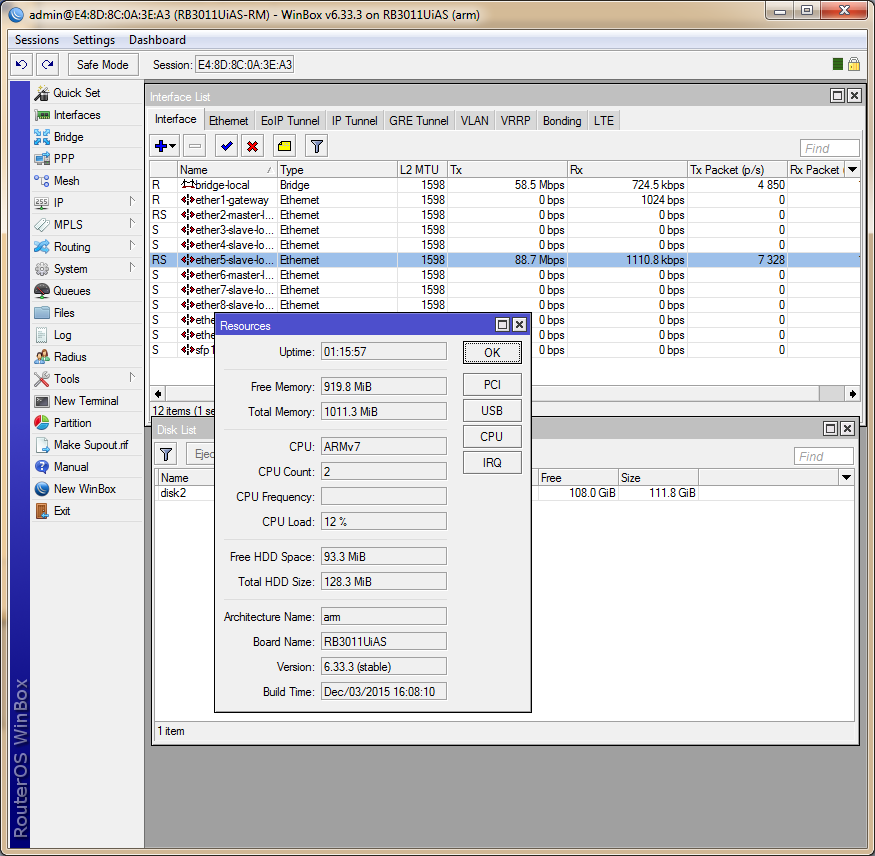Toggle the Safe Mode button
This screenshot has width=875, height=856.
pyautogui.click(x=103, y=64)
